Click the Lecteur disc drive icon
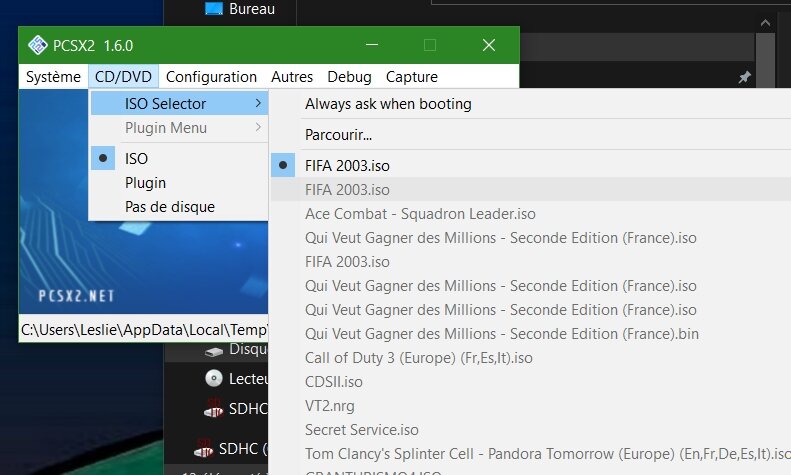The image size is (791, 475). pos(213,378)
